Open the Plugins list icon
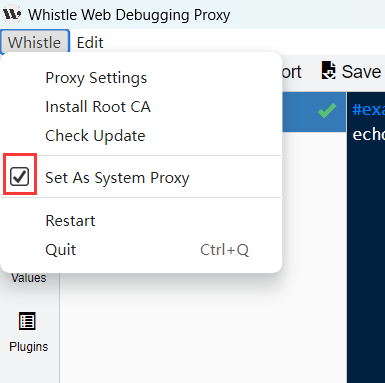Viewport: 385px width, 383px height. pos(27,321)
